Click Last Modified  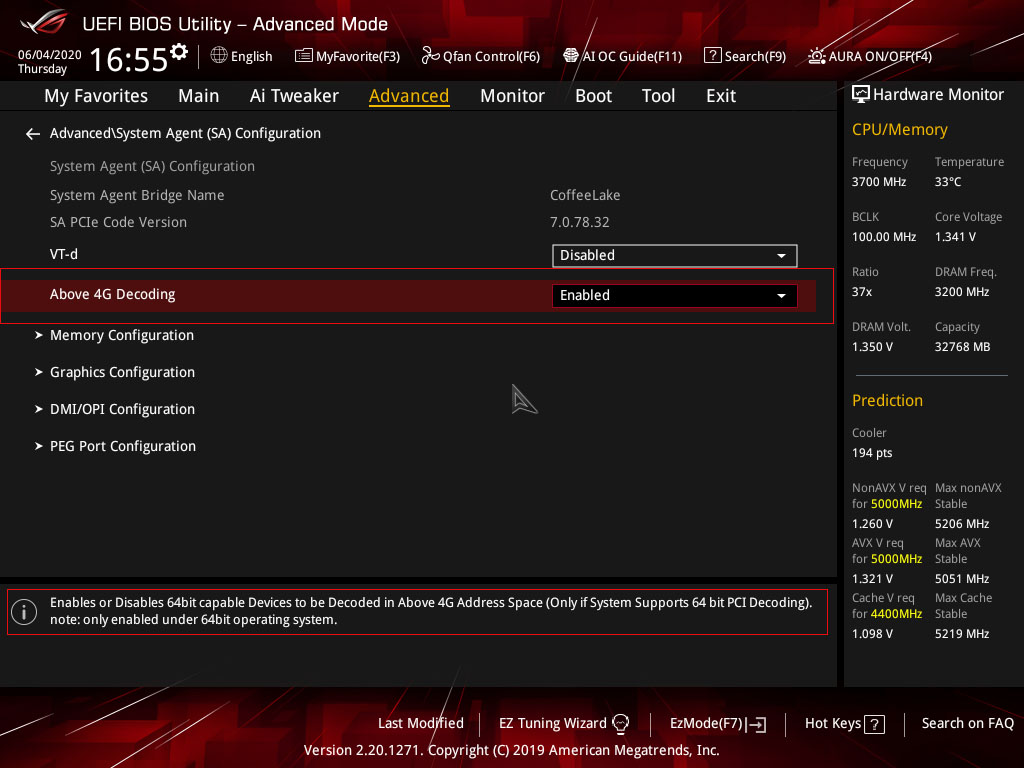point(421,724)
